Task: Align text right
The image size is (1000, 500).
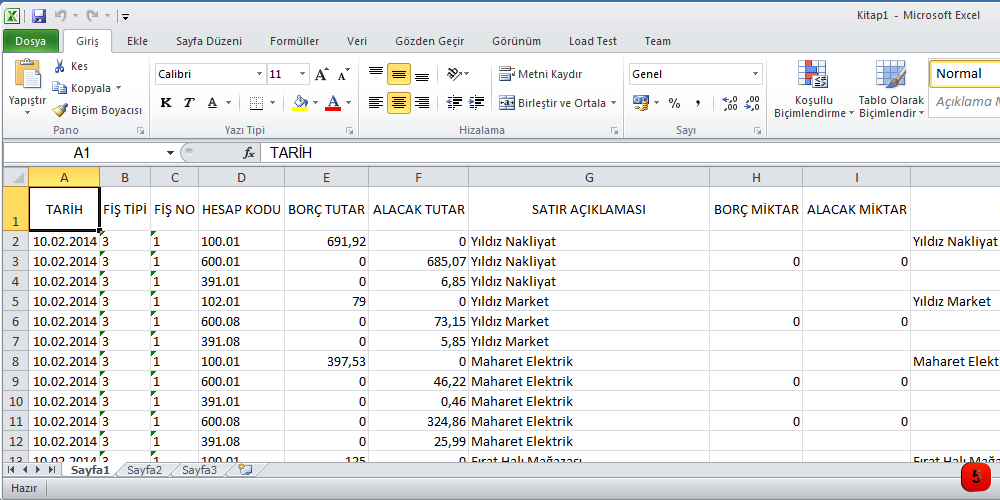Action: coord(422,102)
